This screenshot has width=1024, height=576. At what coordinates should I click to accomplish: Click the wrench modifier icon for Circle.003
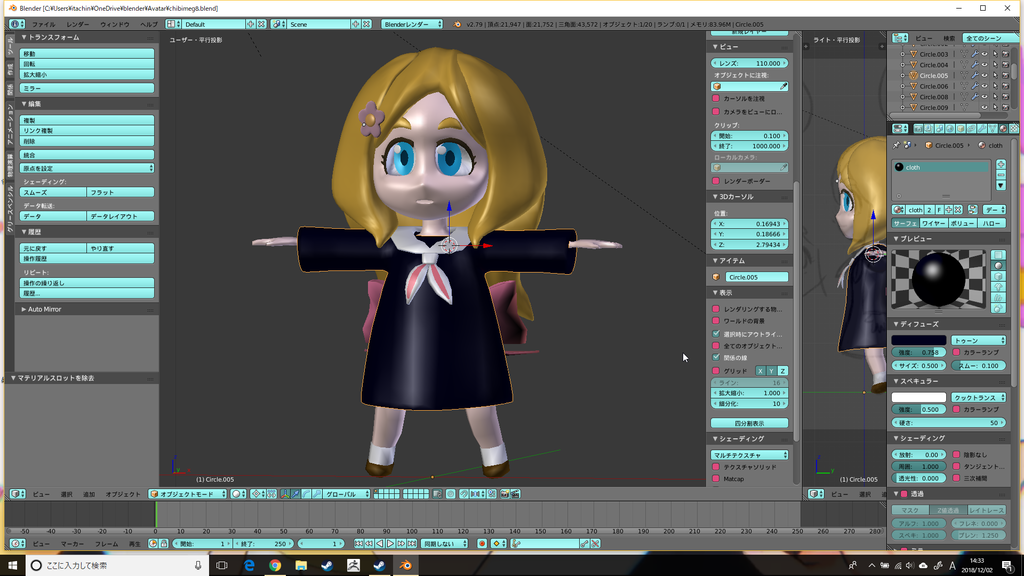(x=974, y=54)
